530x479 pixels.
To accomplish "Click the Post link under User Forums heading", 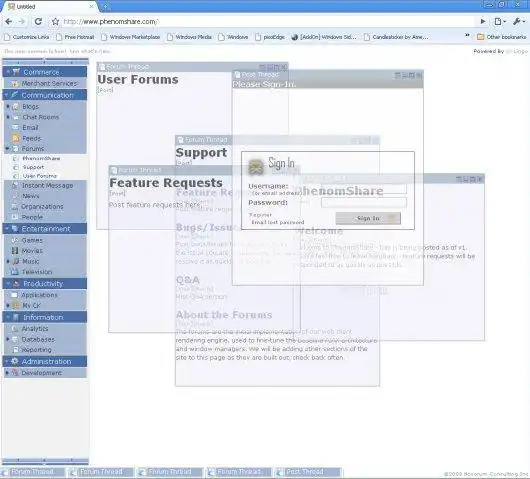I will click(105, 90).
